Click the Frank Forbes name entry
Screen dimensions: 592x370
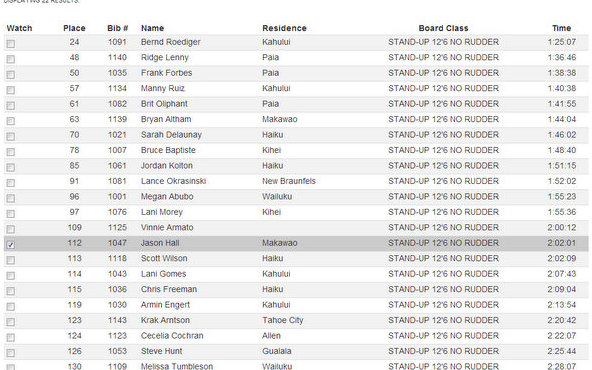click(166, 73)
